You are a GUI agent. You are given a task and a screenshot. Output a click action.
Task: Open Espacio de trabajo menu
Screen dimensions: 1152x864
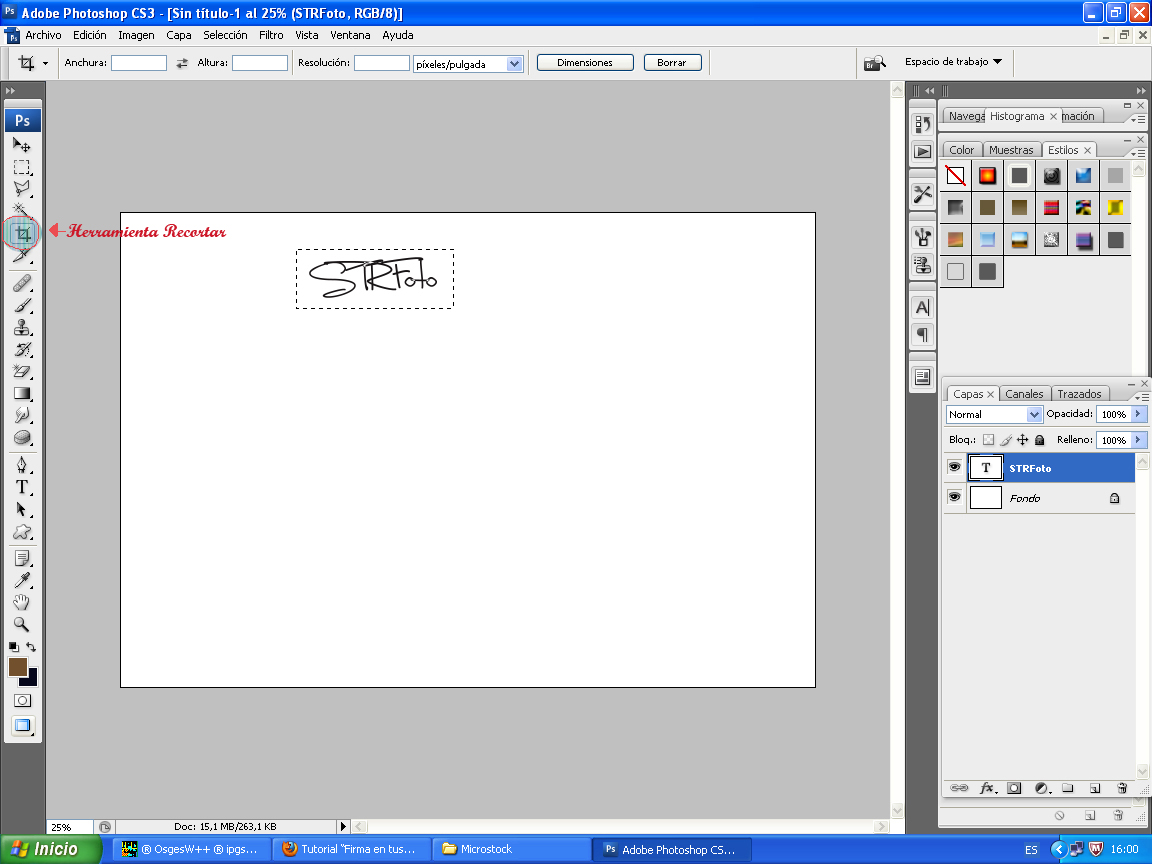coord(953,62)
